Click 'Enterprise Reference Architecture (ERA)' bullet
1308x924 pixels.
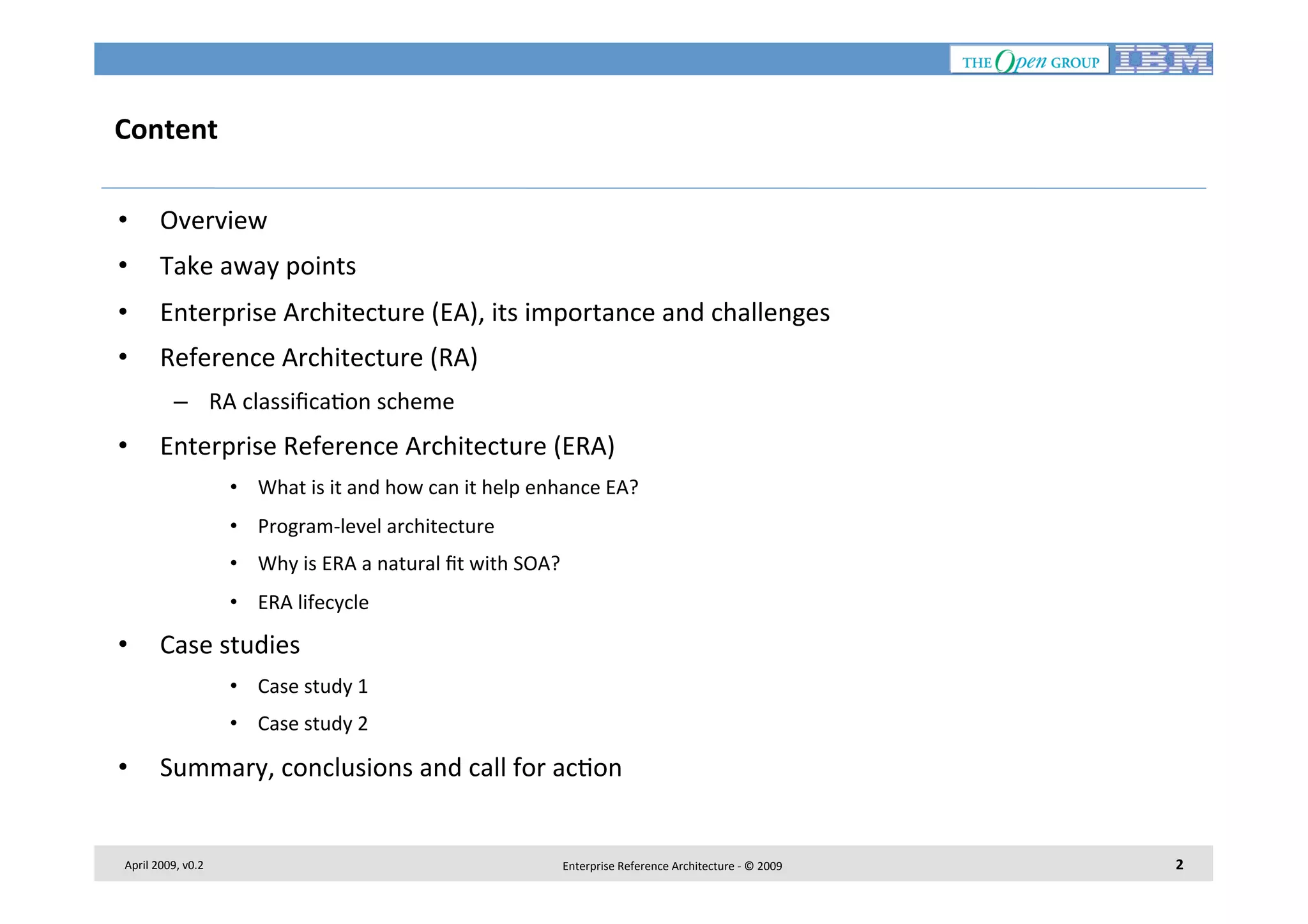(387, 446)
